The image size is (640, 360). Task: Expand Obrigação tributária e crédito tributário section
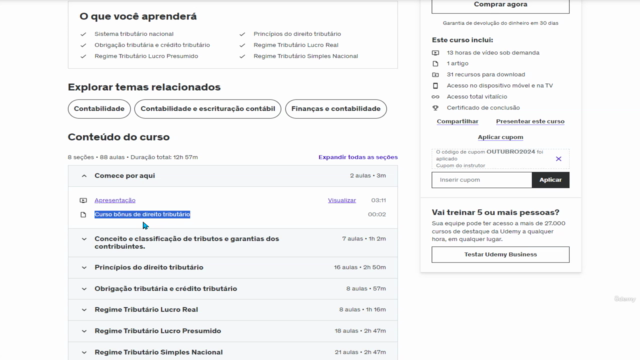pos(233,289)
